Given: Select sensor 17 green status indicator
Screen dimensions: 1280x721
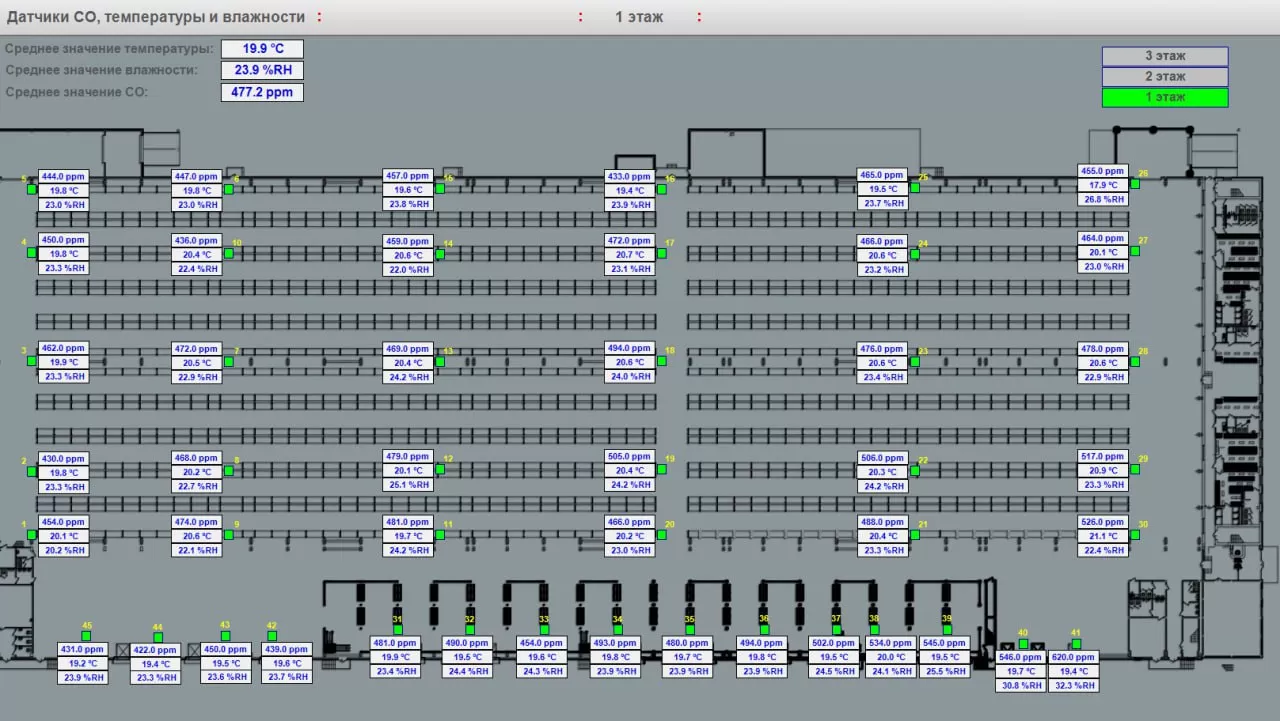Looking at the screenshot, I should point(661,254).
